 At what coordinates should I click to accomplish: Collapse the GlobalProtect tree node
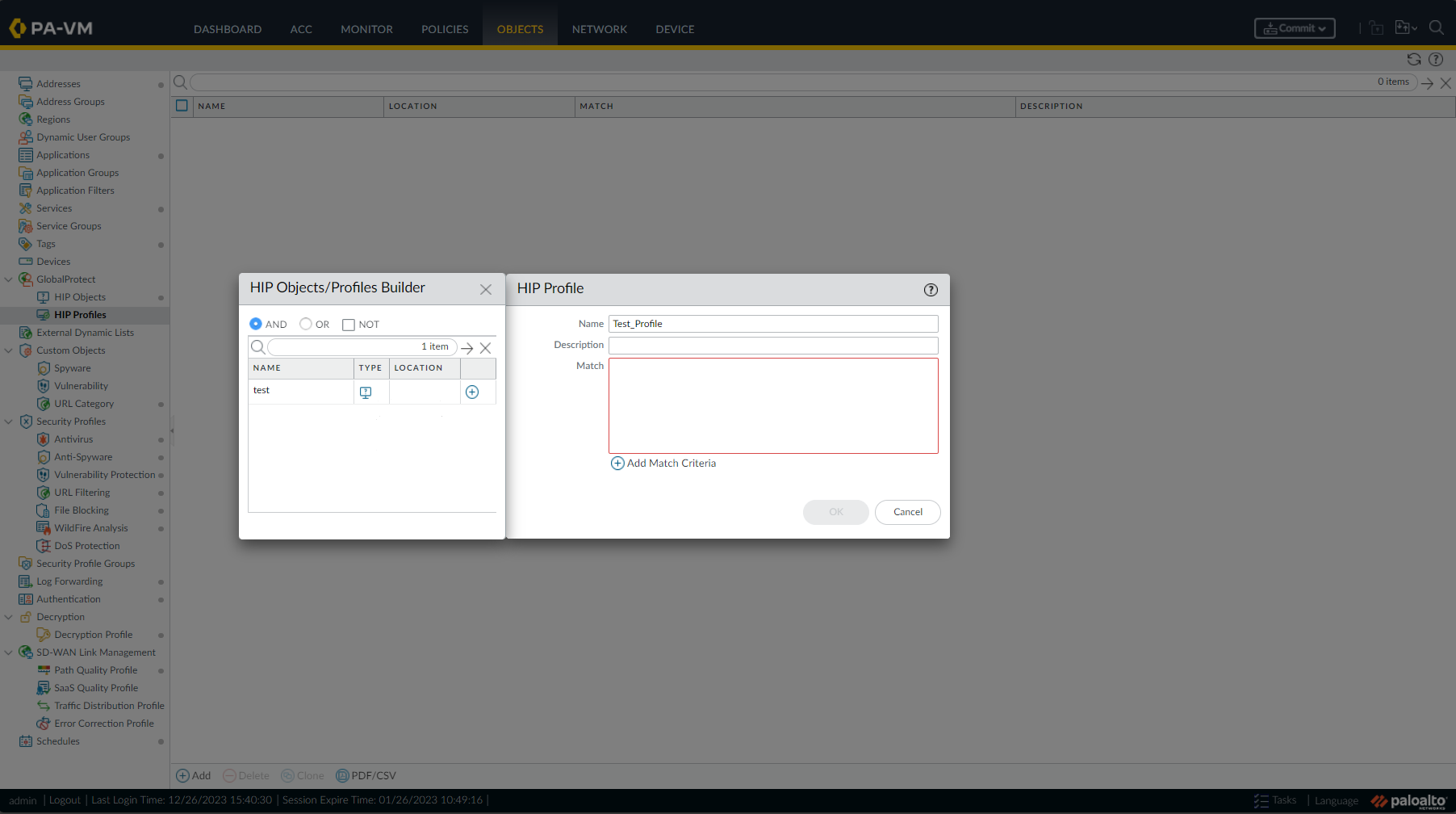point(9,279)
